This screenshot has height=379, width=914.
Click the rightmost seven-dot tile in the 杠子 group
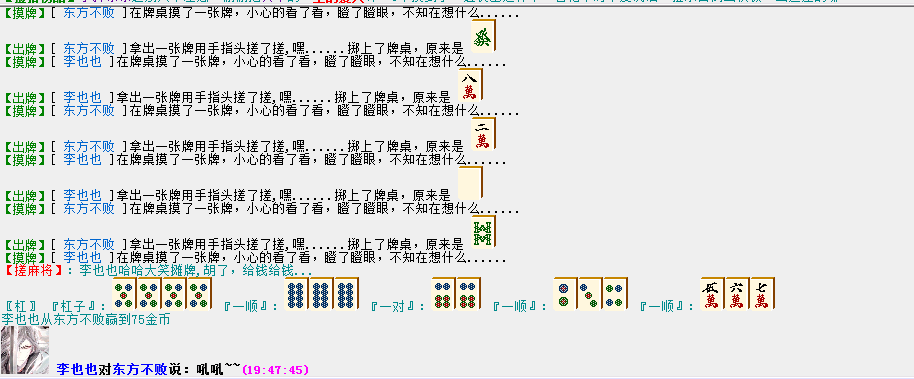tap(199, 293)
